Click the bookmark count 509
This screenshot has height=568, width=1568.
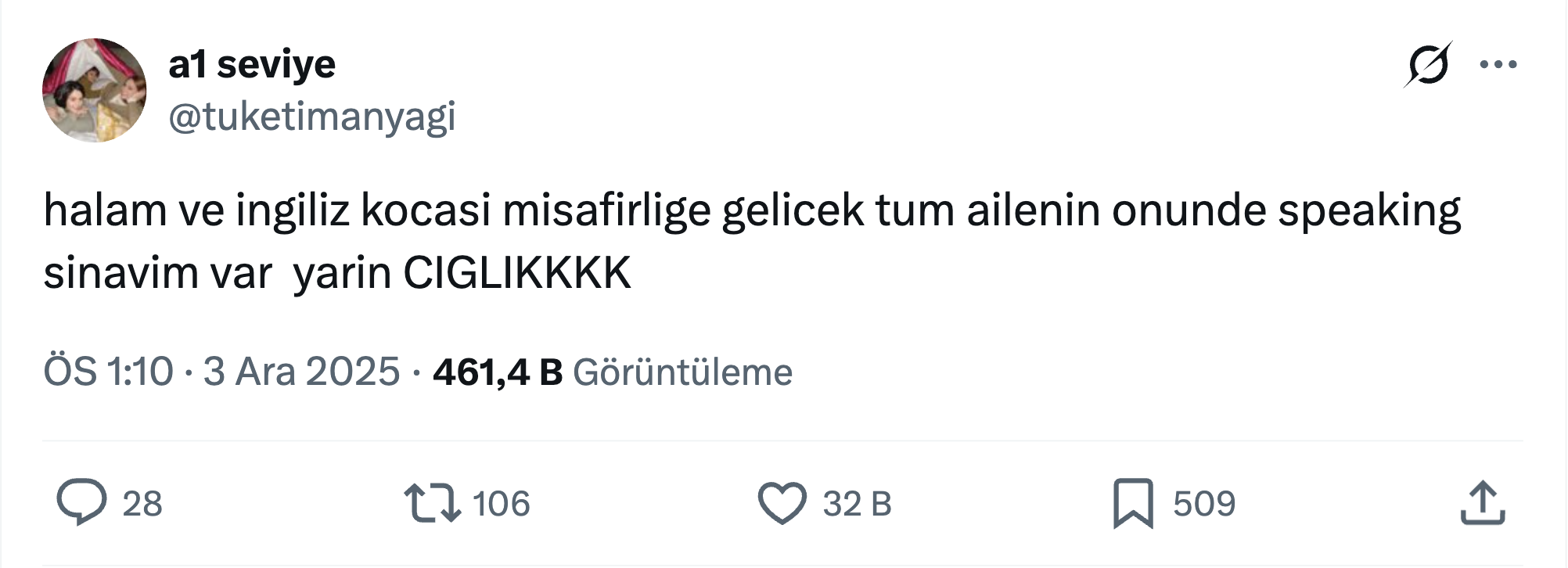[1204, 504]
